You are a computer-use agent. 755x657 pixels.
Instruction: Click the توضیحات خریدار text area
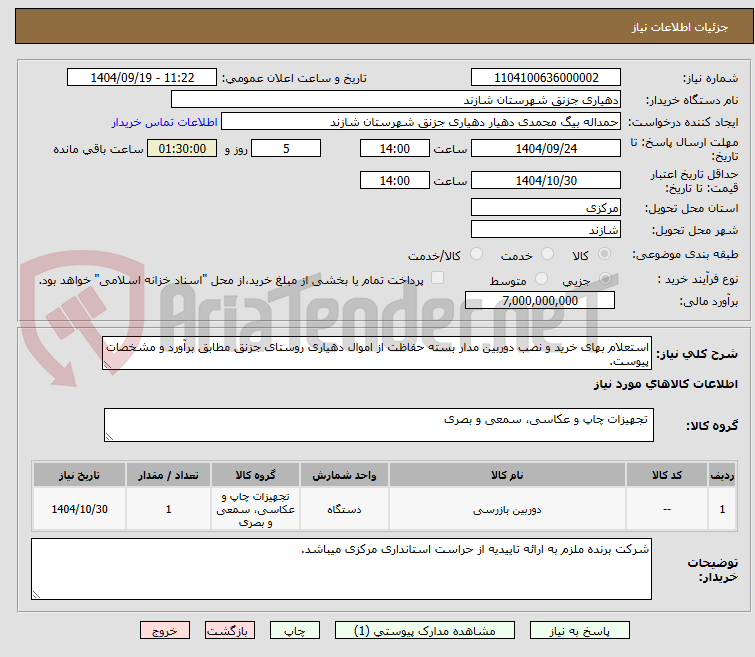341,569
